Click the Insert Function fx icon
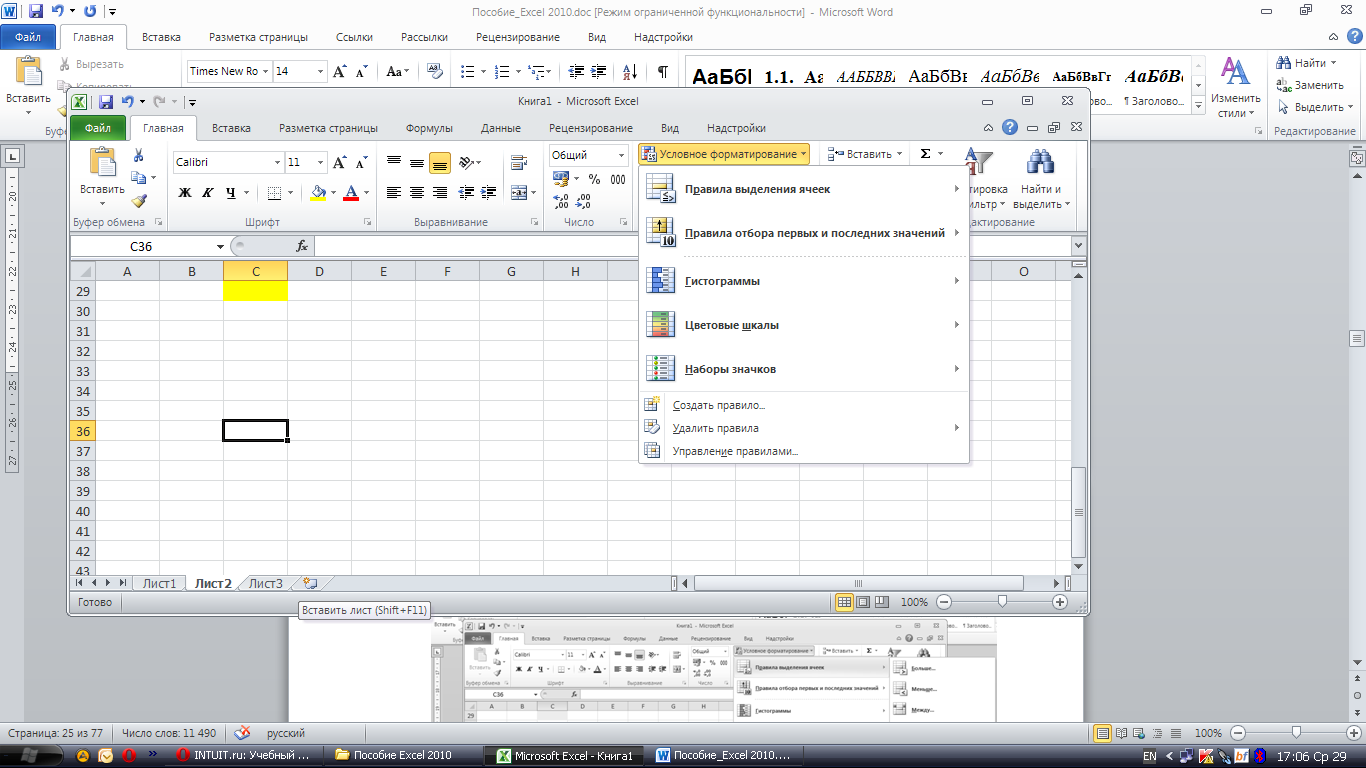 [302, 246]
